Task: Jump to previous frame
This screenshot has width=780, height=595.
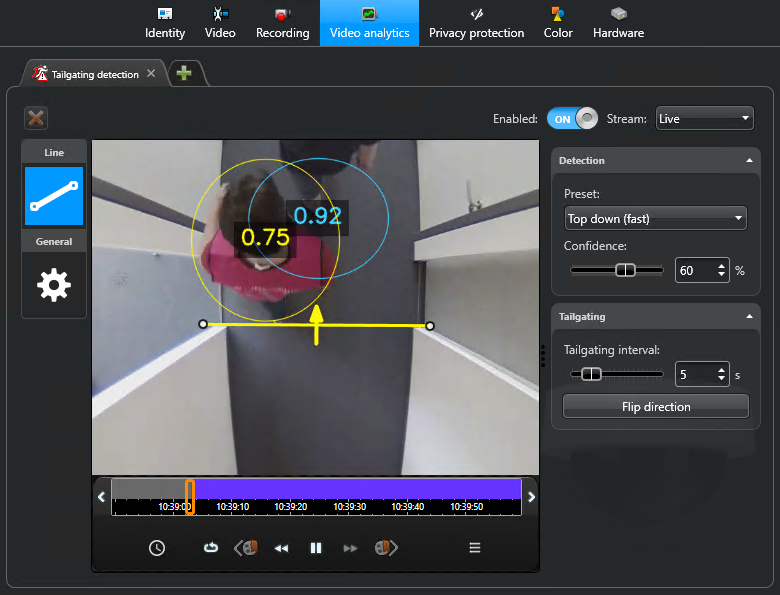Action: click(x=246, y=548)
